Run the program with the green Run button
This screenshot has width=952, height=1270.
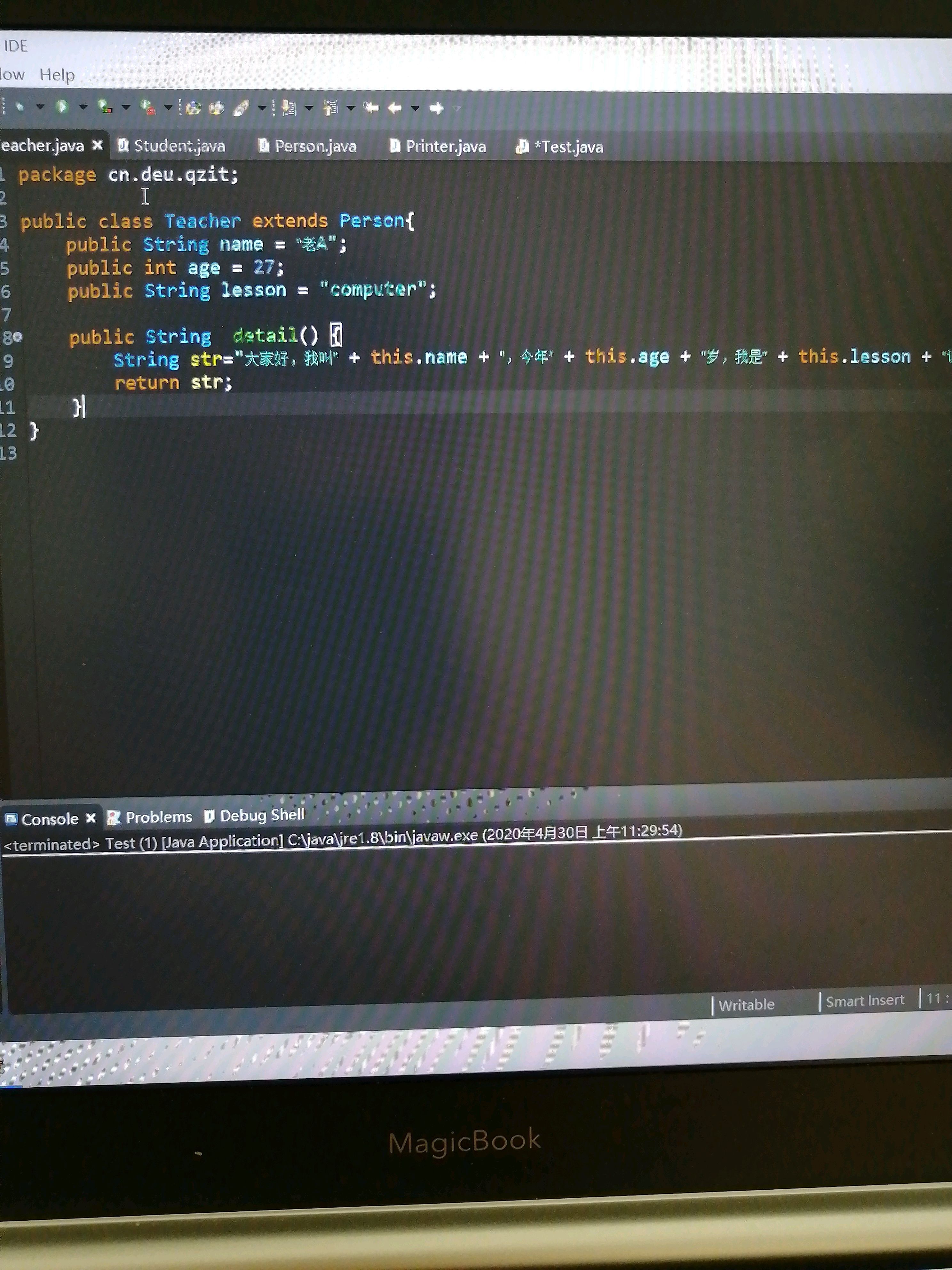click(x=63, y=107)
